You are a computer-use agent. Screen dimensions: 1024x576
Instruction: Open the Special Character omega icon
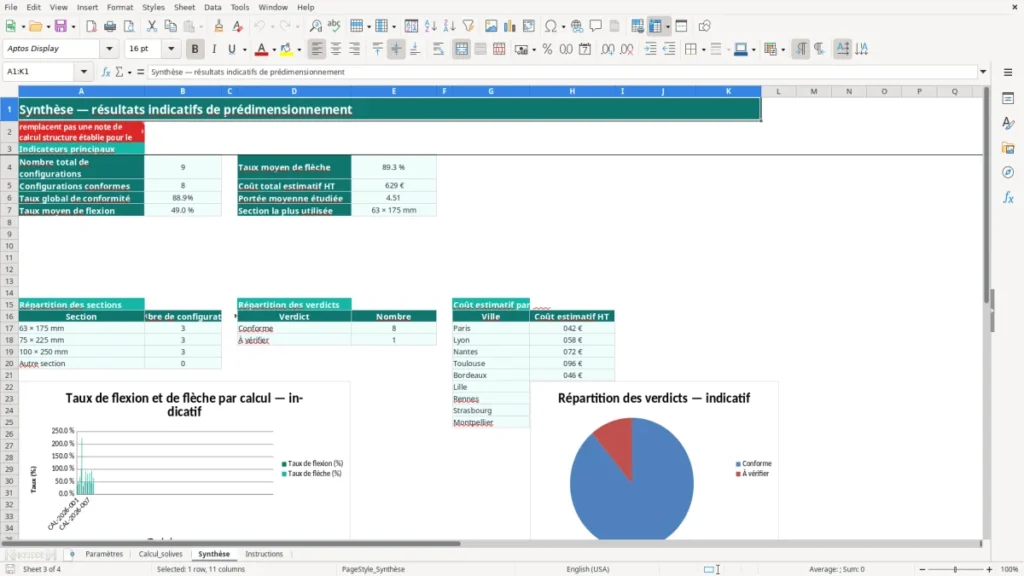[x=551, y=26]
